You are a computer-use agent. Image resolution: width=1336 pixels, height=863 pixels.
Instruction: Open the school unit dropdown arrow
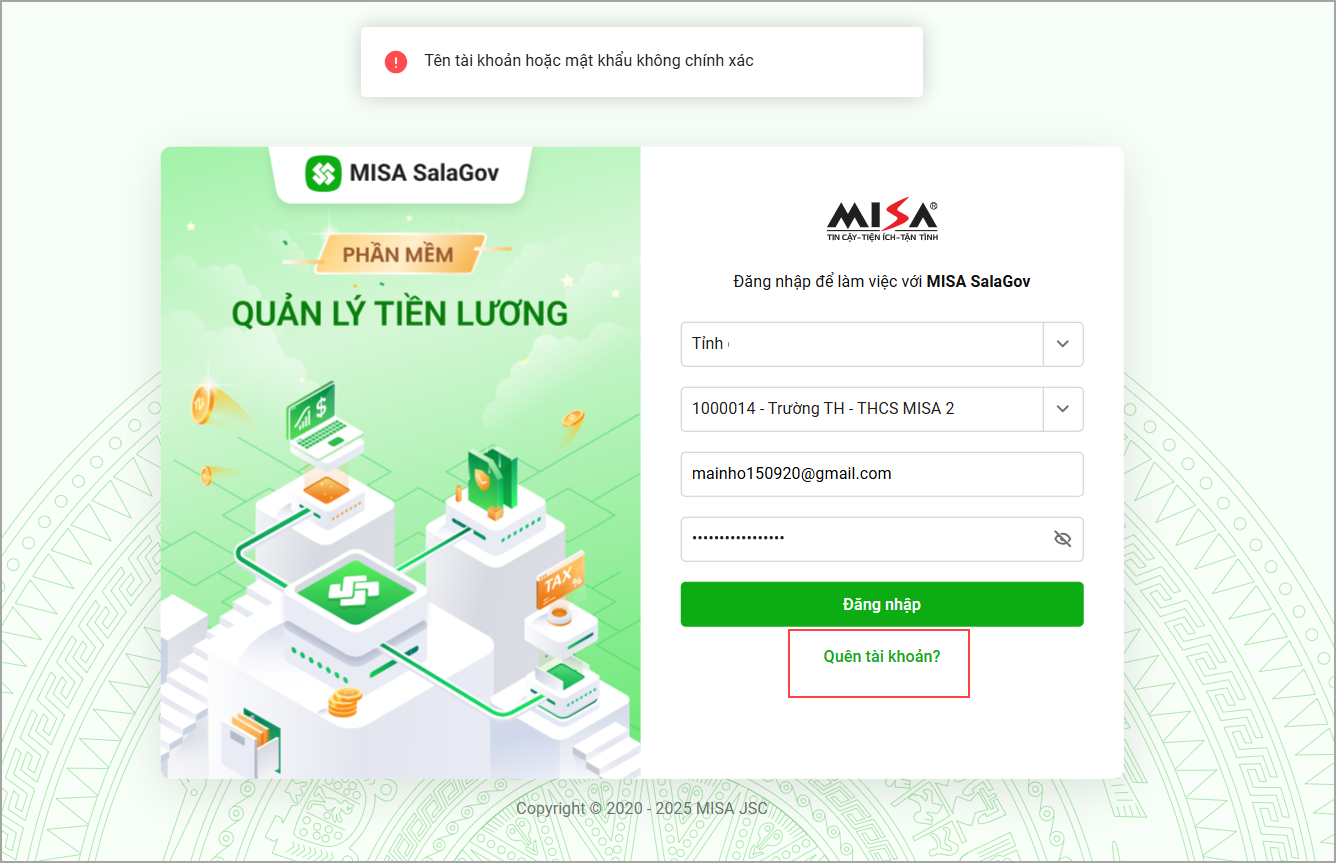pyautogui.click(x=1063, y=409)
